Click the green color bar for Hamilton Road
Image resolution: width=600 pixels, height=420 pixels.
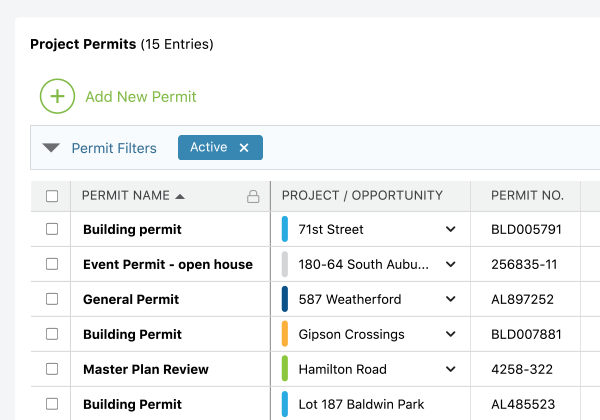click(285, 369)
